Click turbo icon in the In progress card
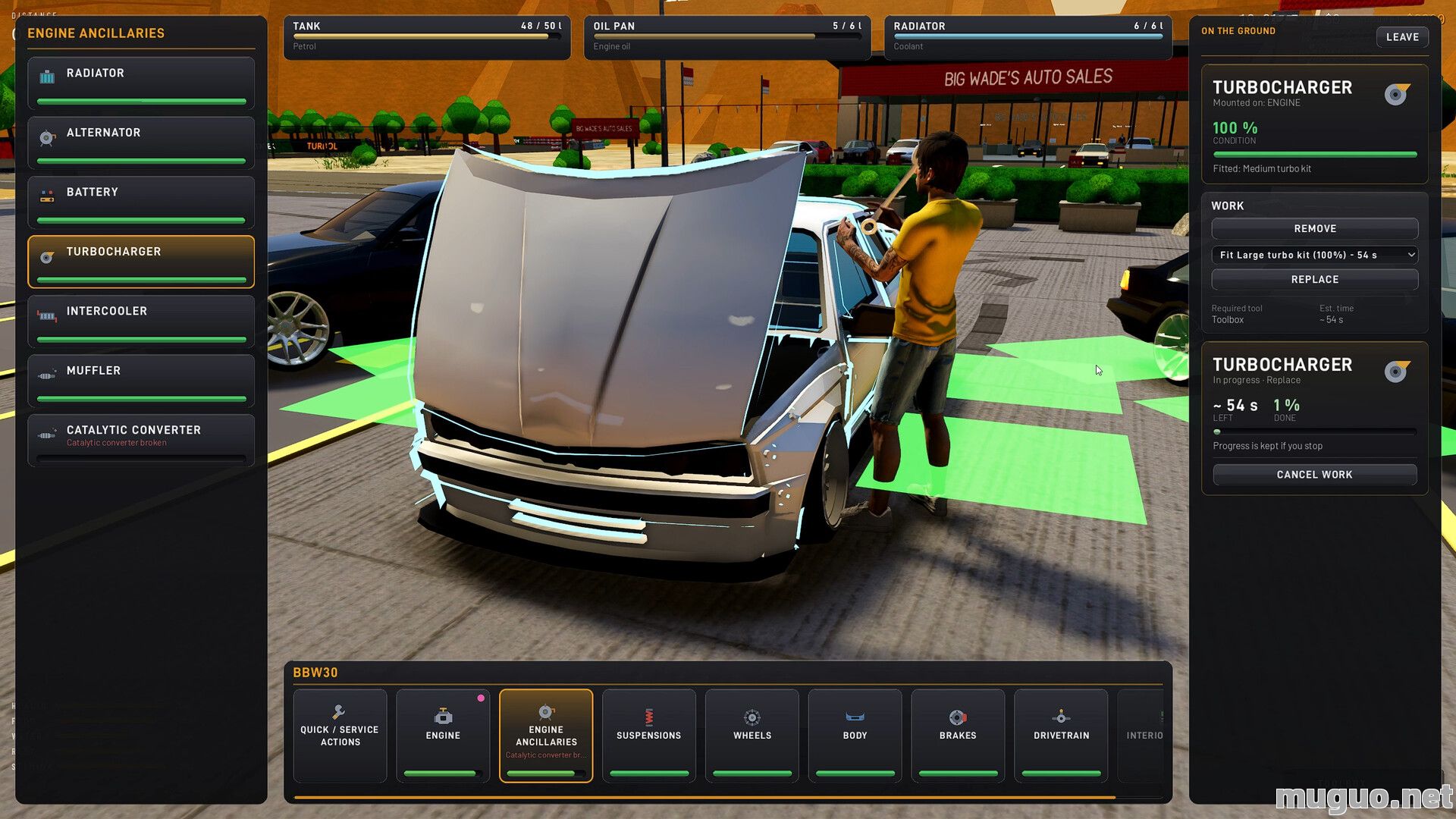The height and width of the screenshot is (819, 1456). coord(1397,371)
